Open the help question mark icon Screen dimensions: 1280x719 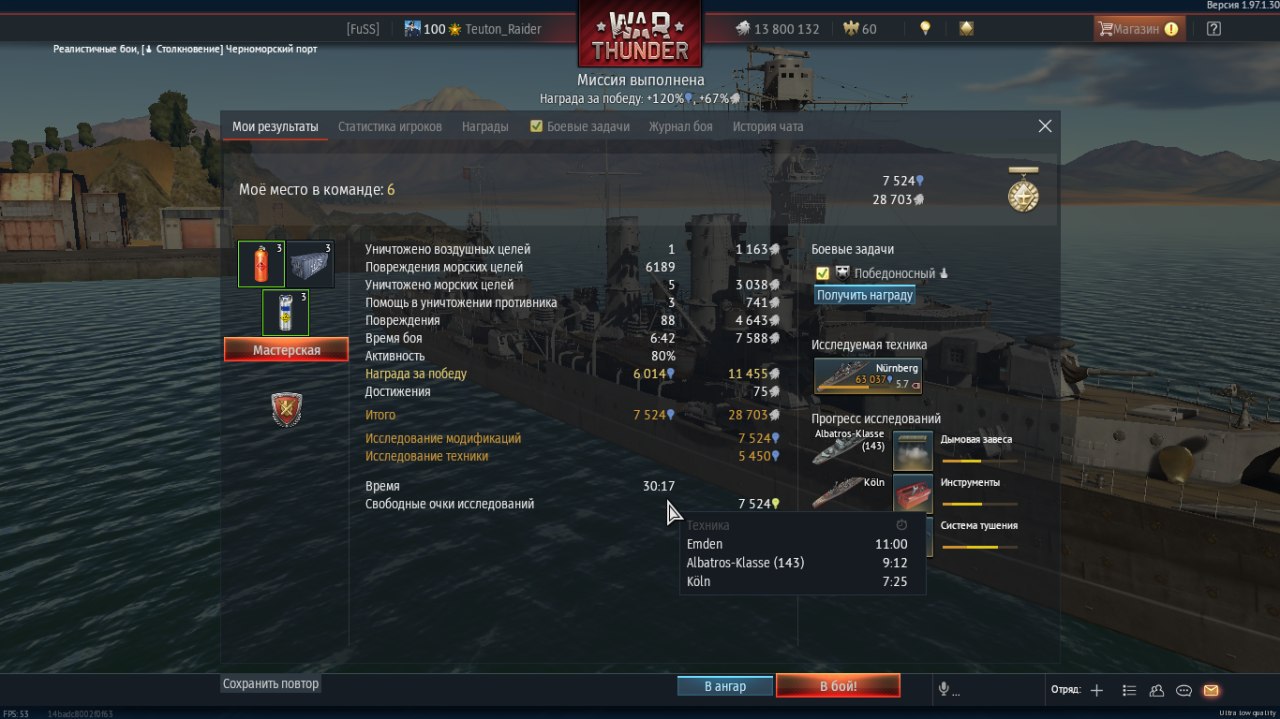tap(1214, 29)
